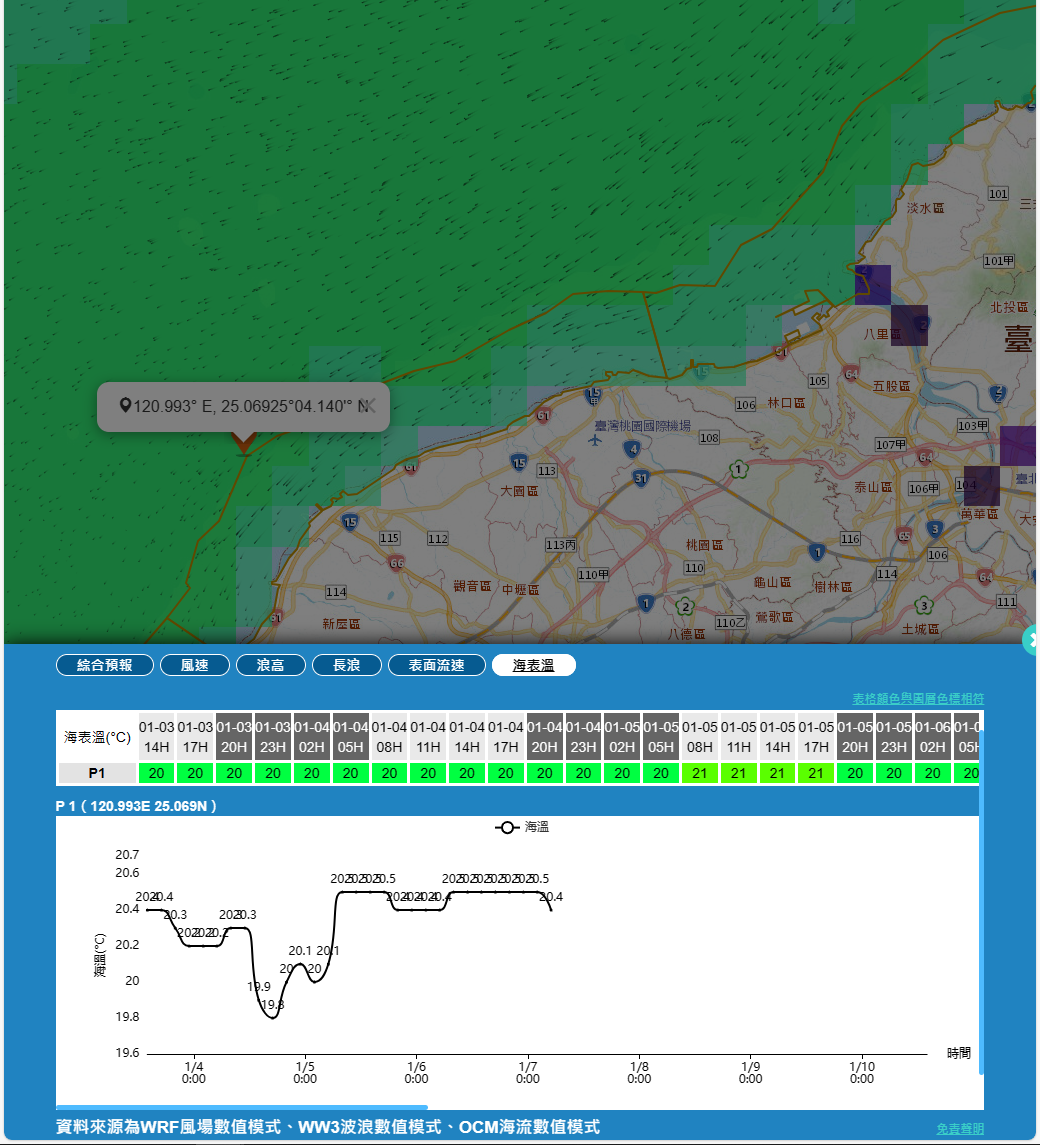Click the panel's vertical scrollbar
Screen dimensions: 1040x1145
[x=982, y=900]
